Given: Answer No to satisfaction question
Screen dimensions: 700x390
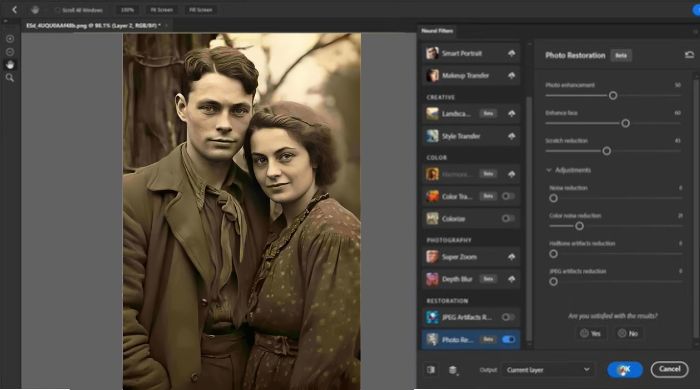Looking at the screenshot, I should click(628, 333).
